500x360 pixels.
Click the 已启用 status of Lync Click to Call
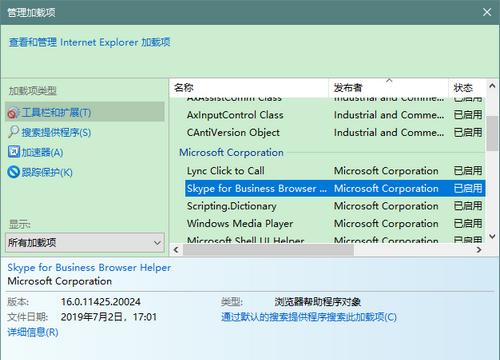(x=468, y=171)
